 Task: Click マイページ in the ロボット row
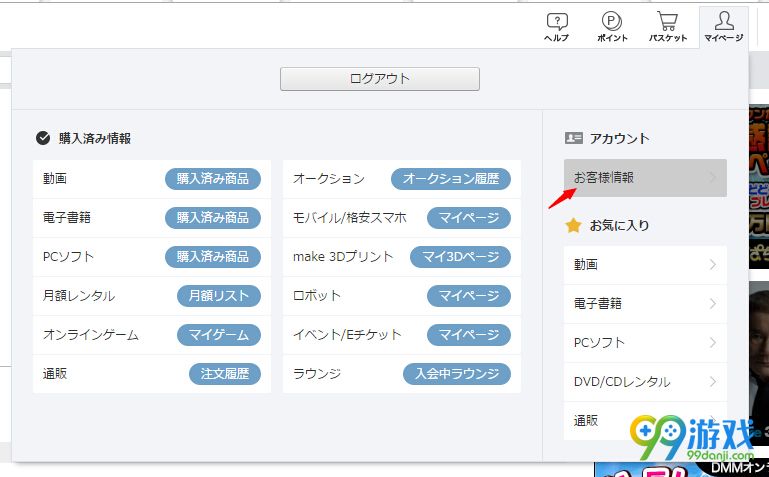tap(469, 296)
